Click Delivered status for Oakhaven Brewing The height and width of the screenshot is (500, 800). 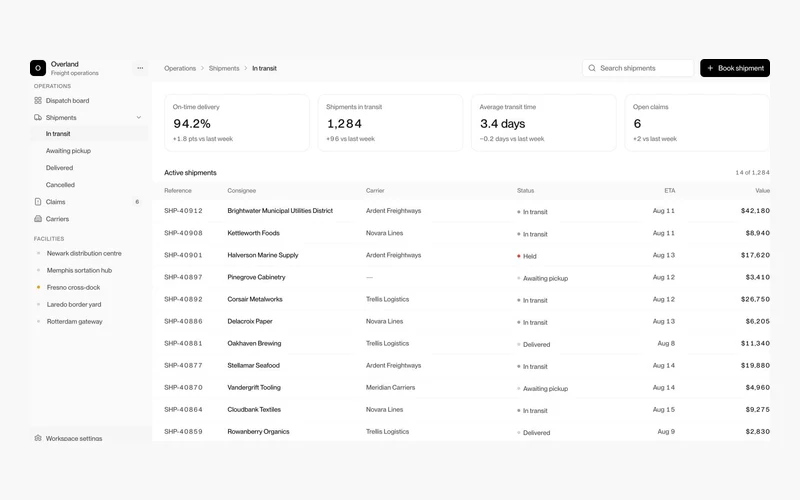534,344
